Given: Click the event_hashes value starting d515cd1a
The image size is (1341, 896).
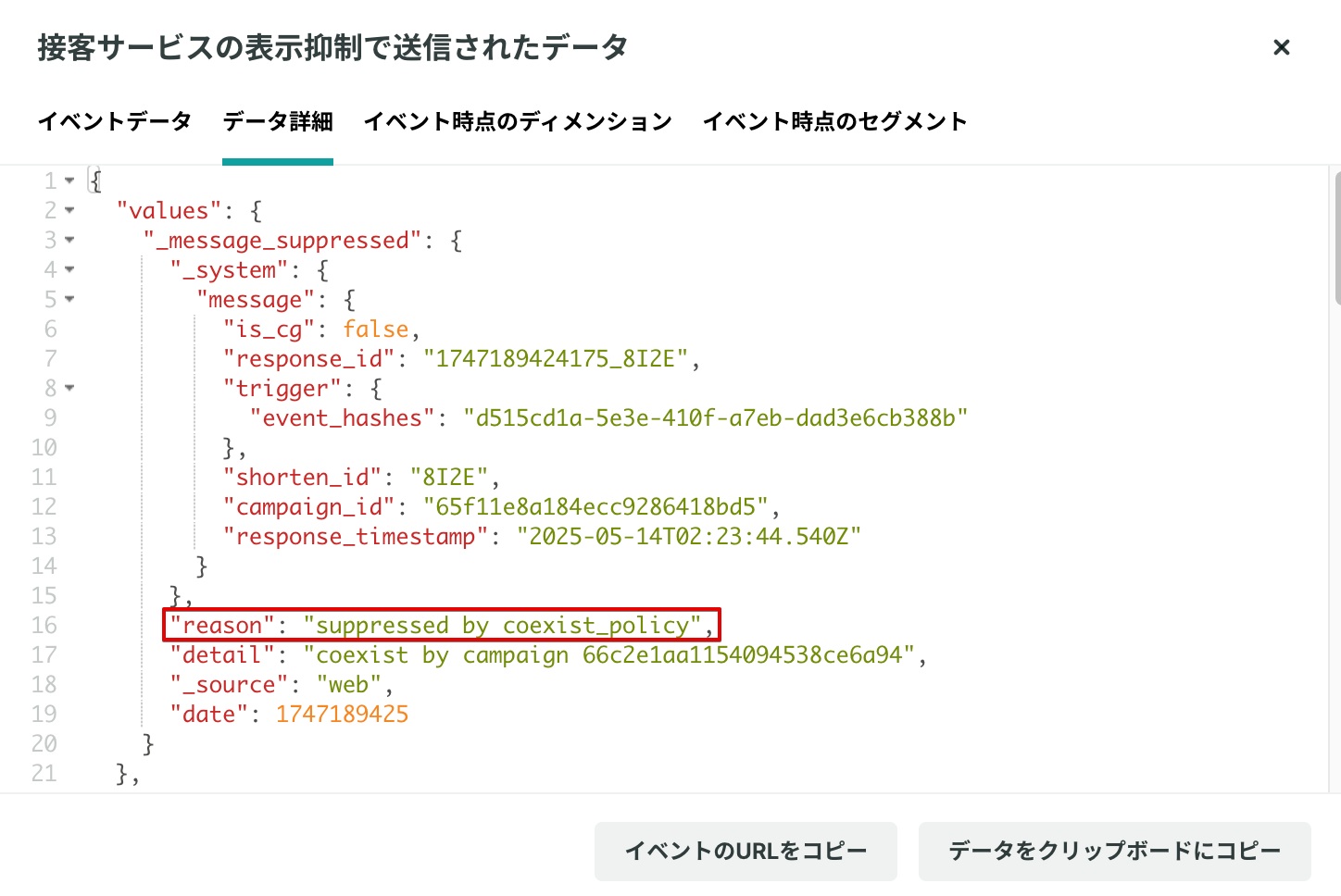Looking at the screenshot, I should 716,418.
